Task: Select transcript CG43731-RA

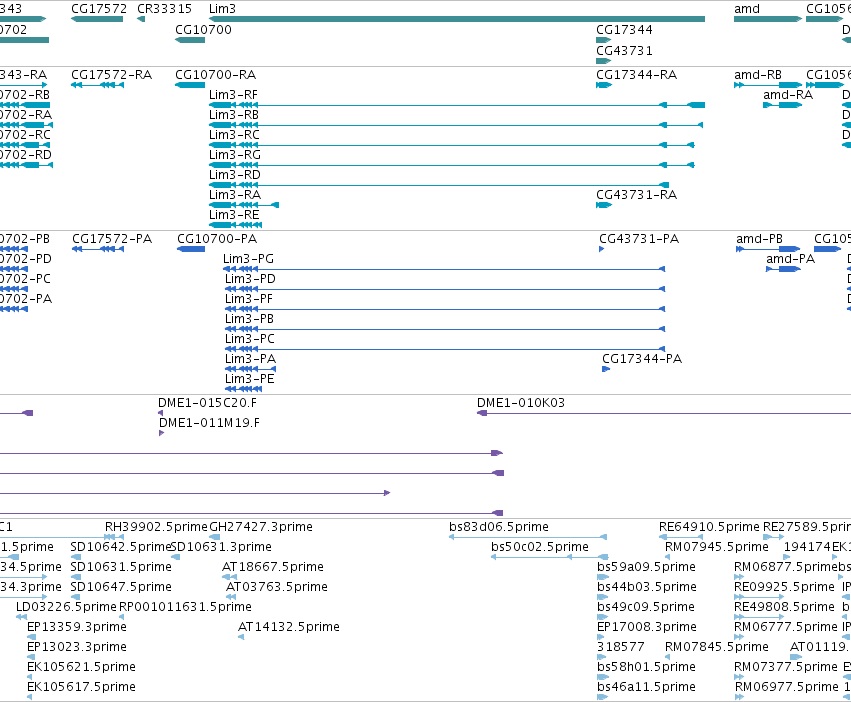Action: click(637, 194)
